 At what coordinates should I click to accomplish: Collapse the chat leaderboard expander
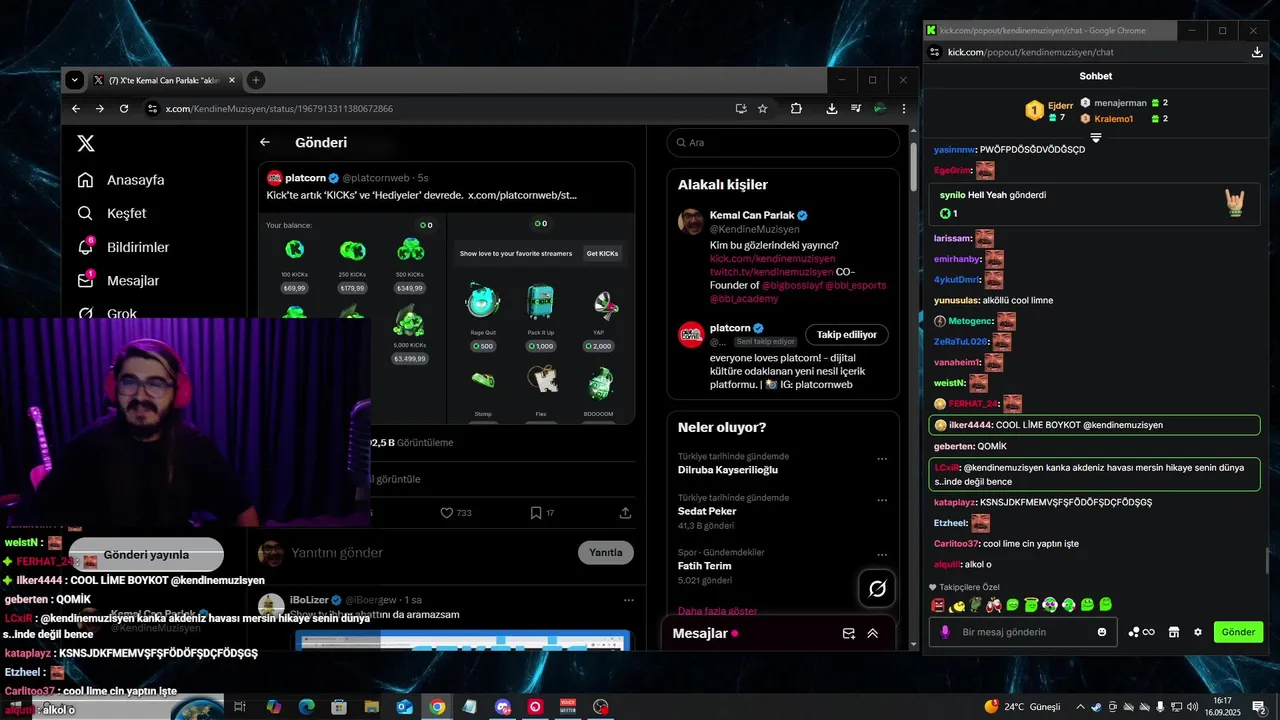[x=1095, y=137]
